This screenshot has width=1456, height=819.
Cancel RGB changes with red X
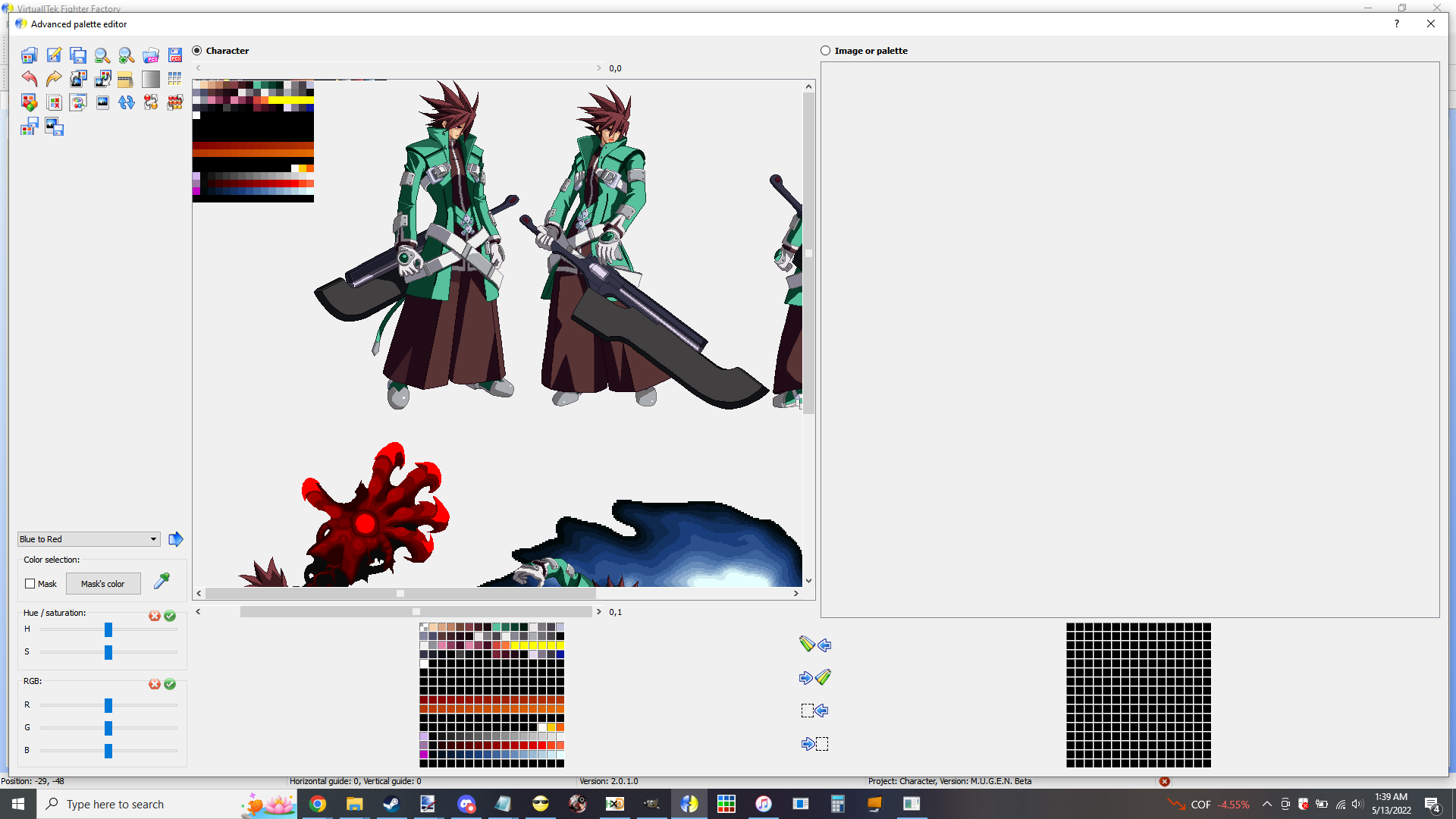point(155,684)
